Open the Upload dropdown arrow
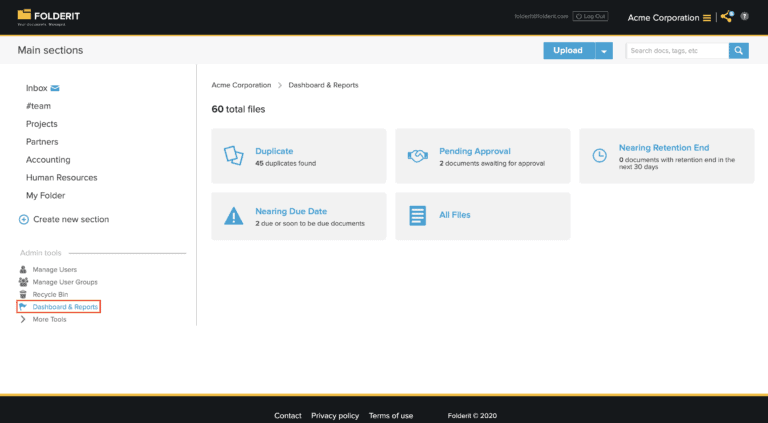768x423 pixels. [604, 51]
